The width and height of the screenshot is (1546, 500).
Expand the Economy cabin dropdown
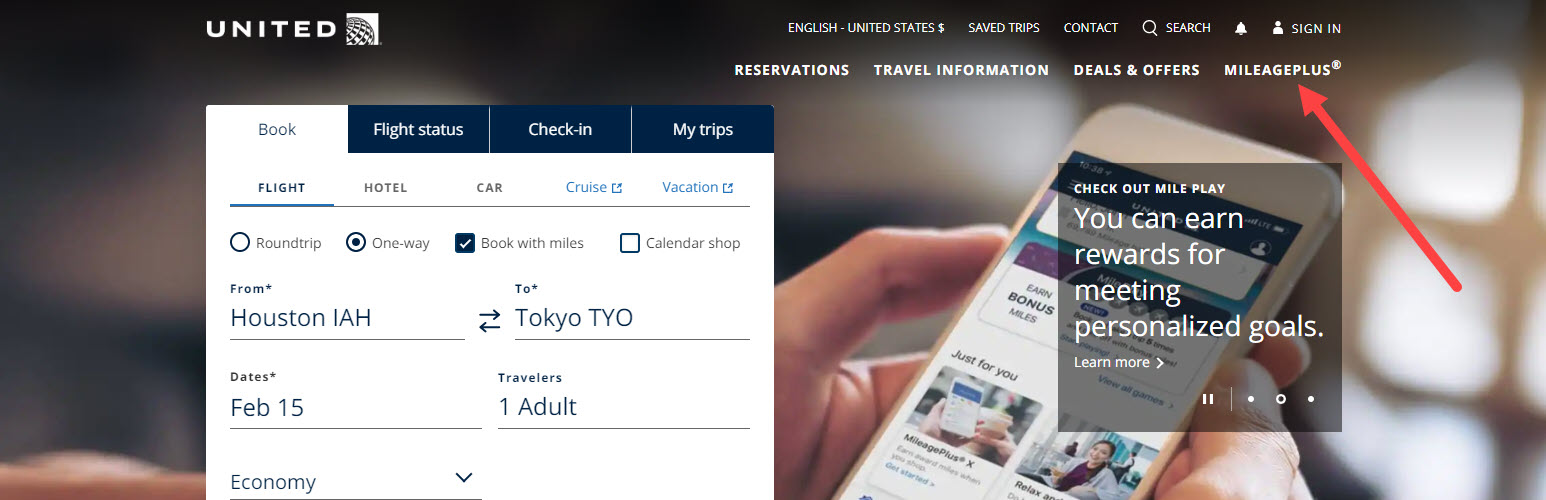pyautogui.click(x=356, y=480)
